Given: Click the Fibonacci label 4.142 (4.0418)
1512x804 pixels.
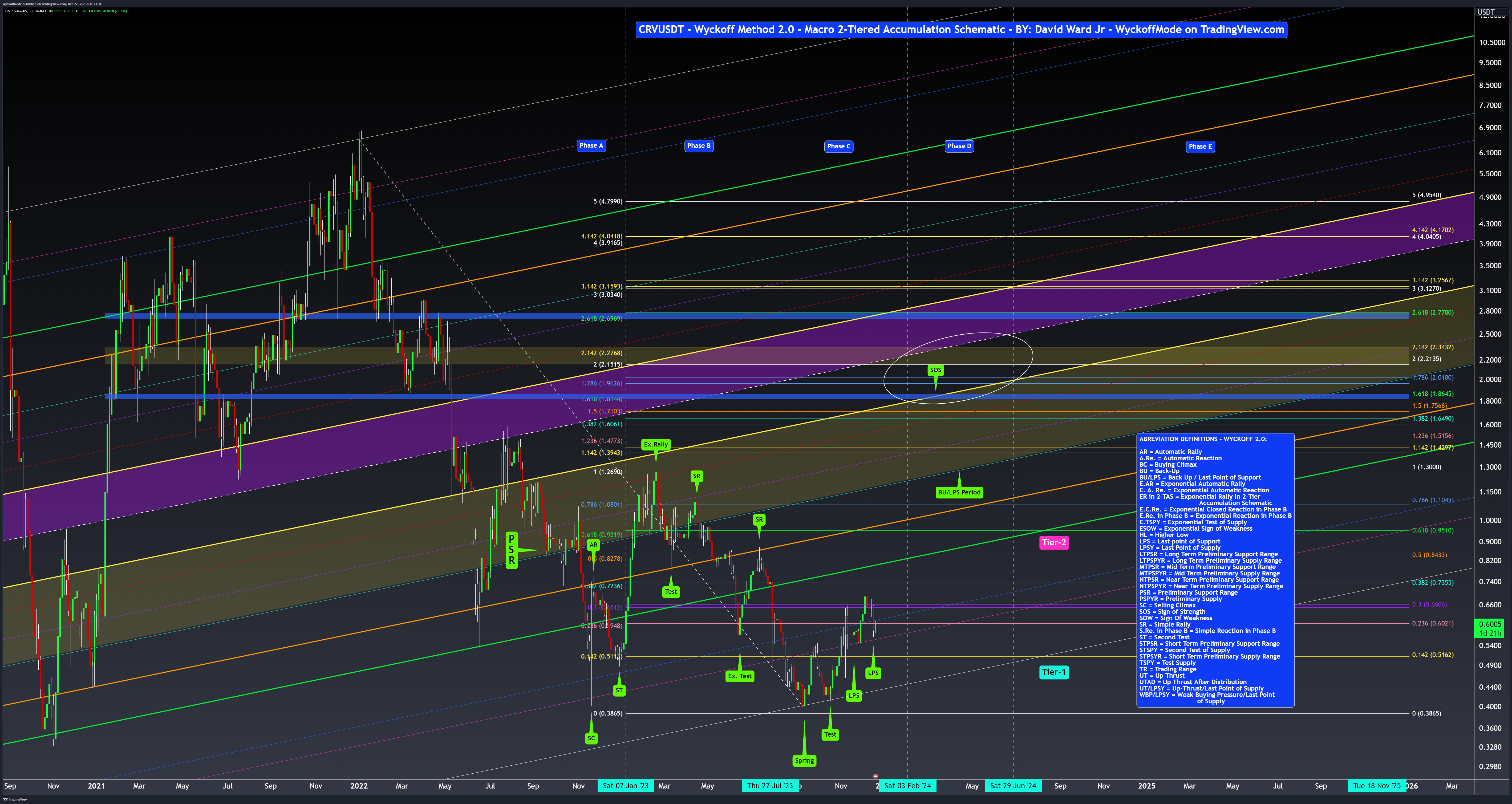Looking at the screenshot, I should (x=602, y=236).
